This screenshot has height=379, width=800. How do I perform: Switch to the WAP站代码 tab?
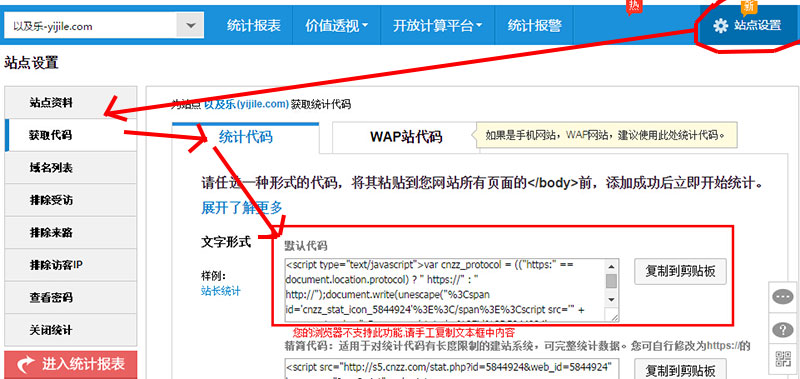(x=406, y=137)
